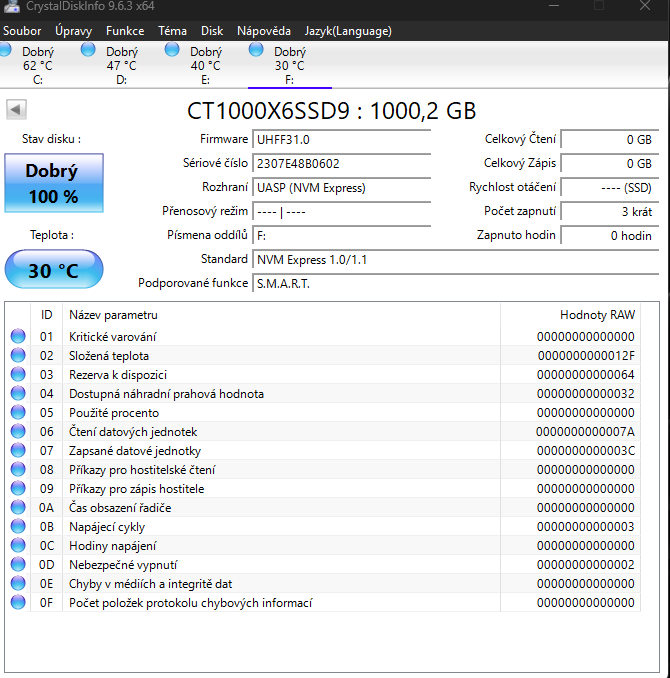Click the previous disk arrow button

coord(16,109)
